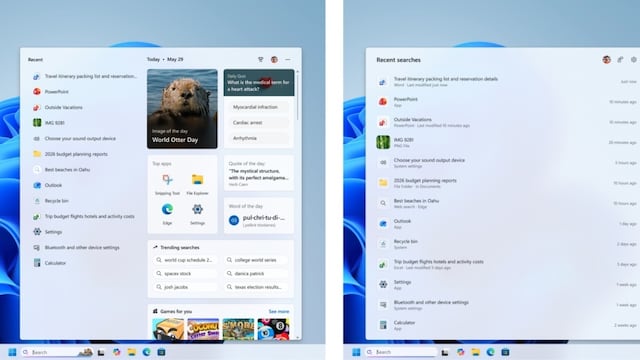Open 'IMG 3281' PNG file in Recent searches panel
The image size is (640, 360).
(505, 142)
